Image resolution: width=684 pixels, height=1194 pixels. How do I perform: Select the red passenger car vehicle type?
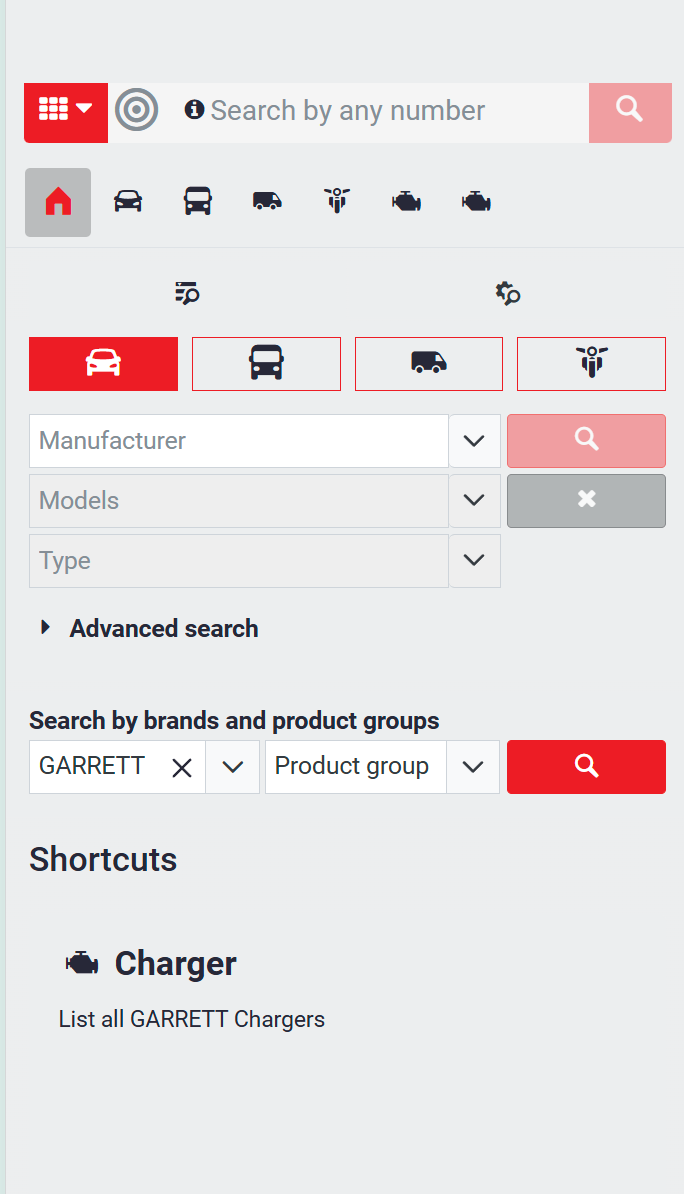tap(104, 363)
